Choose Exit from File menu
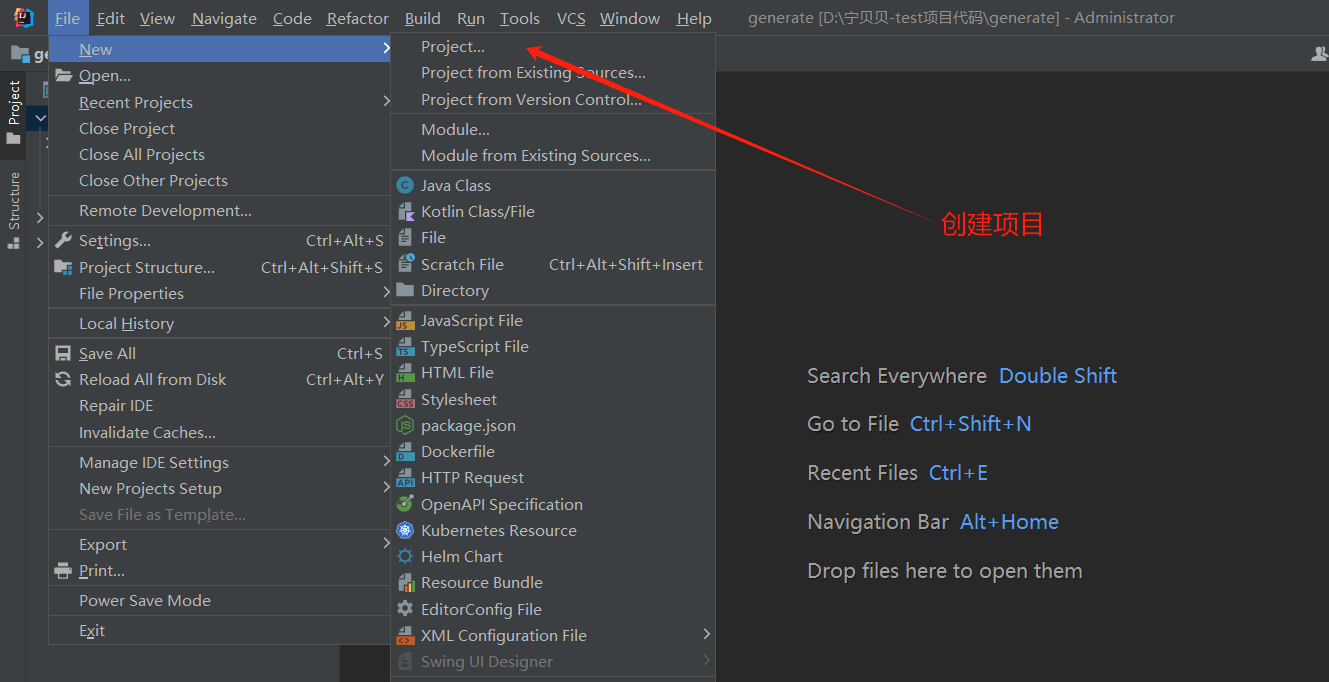 click(x=219, y=630)
